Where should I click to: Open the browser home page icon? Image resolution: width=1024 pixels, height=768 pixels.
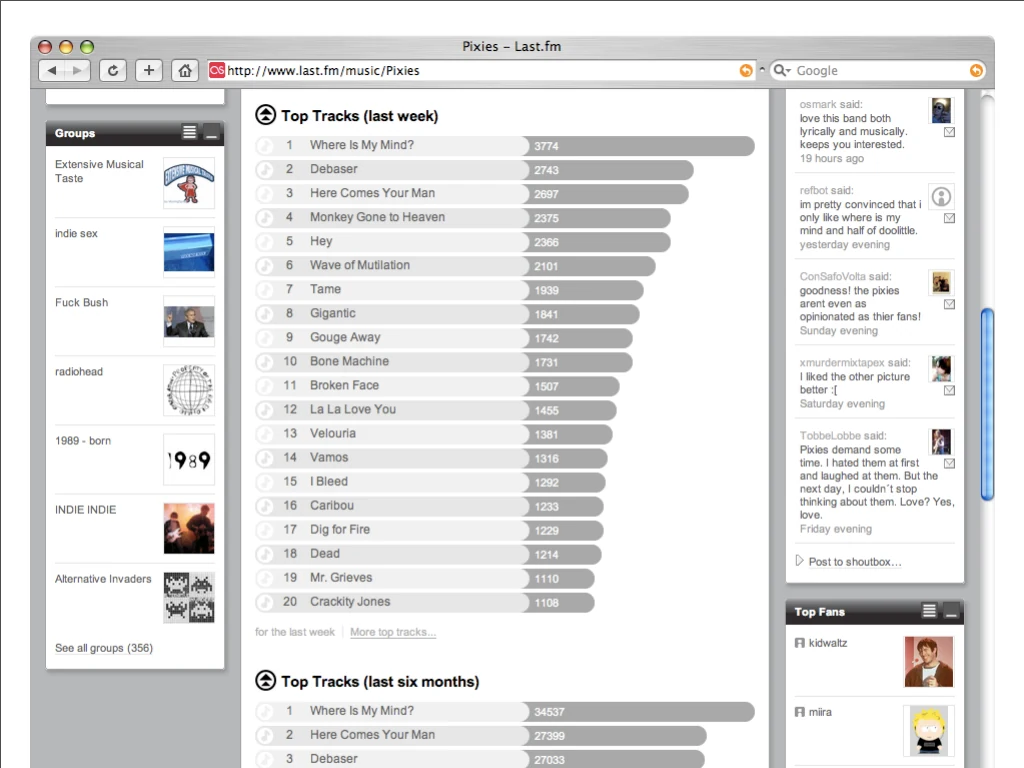[185, 71]
